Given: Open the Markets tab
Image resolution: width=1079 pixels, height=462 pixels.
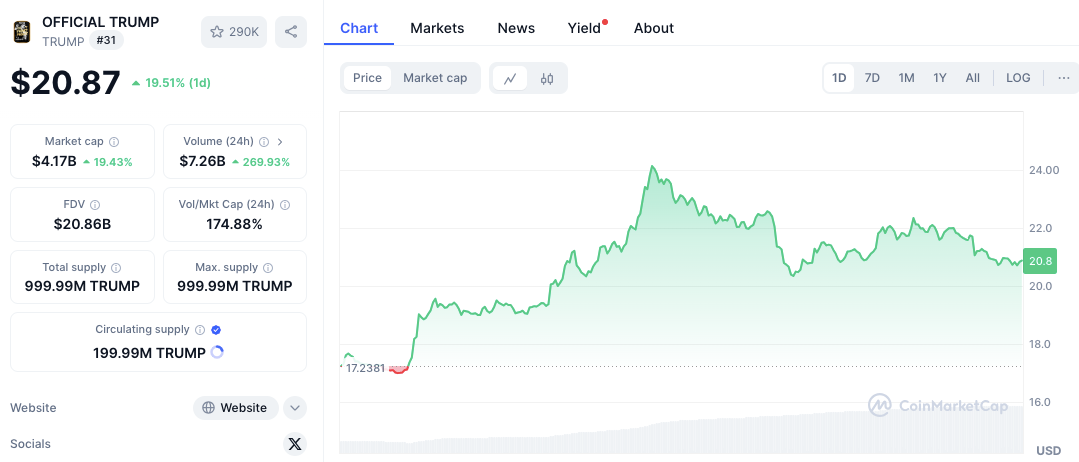Looking at the screenshot, I should (x=437, y=28).
